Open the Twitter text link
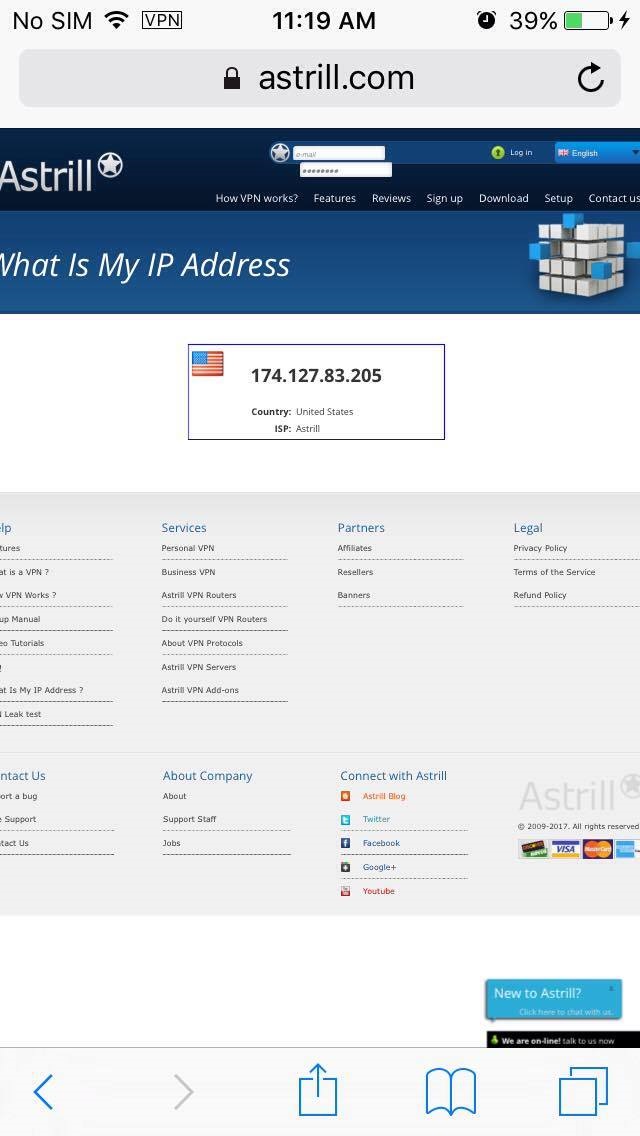The image size is (640, 1136). point(376,819)
